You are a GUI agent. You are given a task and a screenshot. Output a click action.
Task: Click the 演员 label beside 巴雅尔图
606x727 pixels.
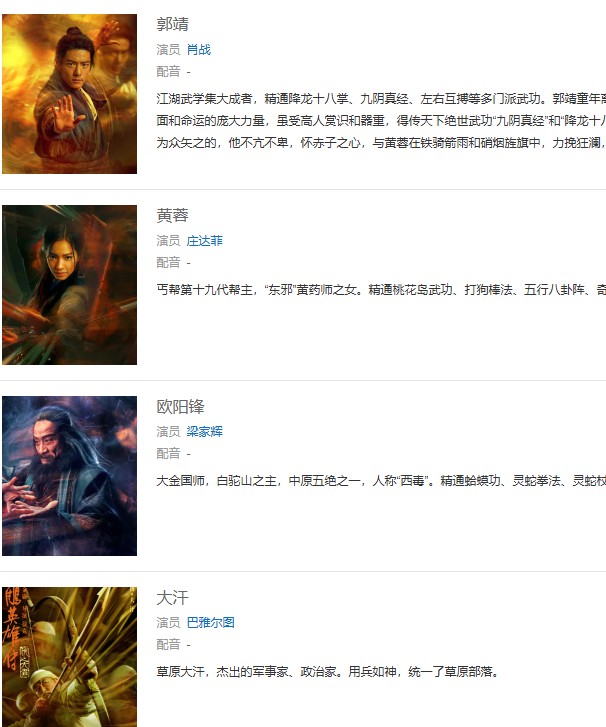pyautogui.click(x=168, y=623)
